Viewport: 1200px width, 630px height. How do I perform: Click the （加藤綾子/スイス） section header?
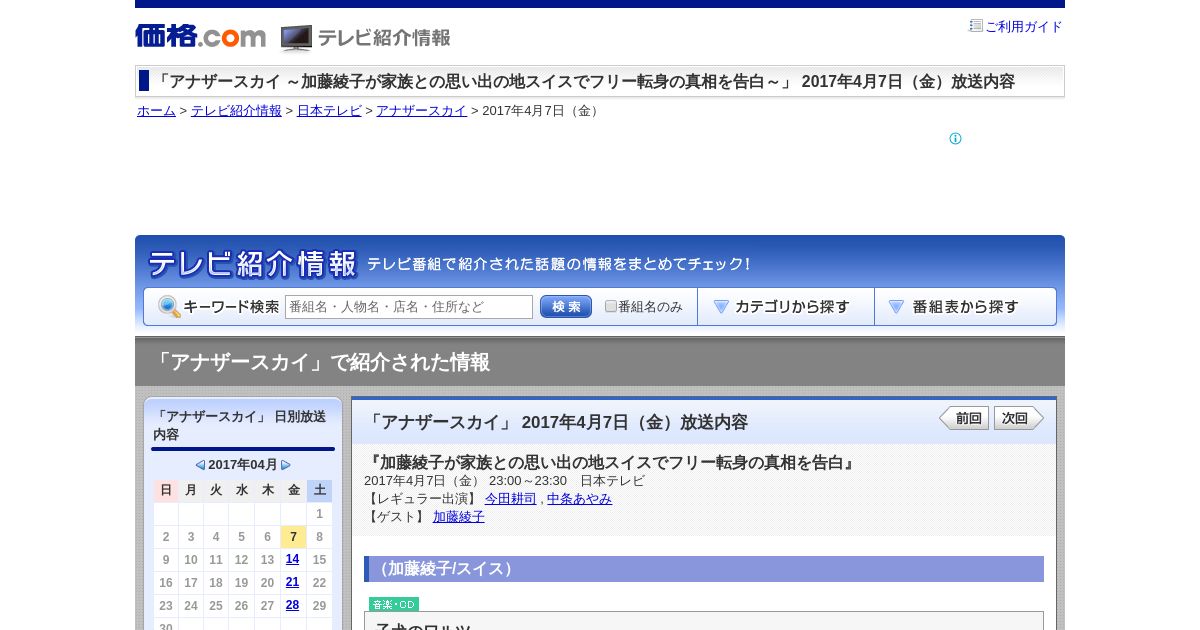[x=704, y=569]
